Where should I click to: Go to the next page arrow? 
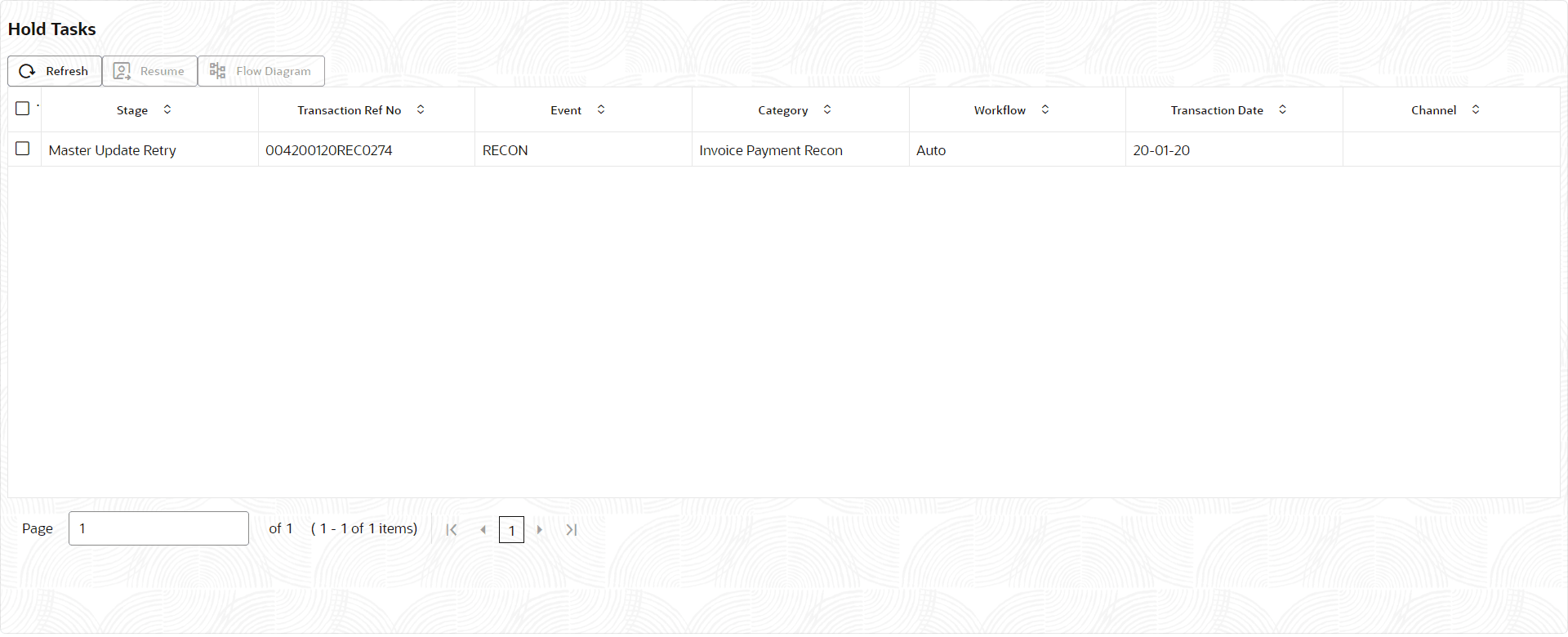click(x=539, y=530)
